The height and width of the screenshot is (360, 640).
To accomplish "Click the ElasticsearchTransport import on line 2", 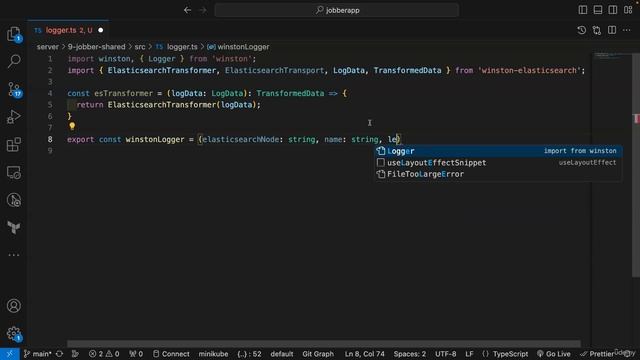I will pyautogui.click(x=274, y=70).
